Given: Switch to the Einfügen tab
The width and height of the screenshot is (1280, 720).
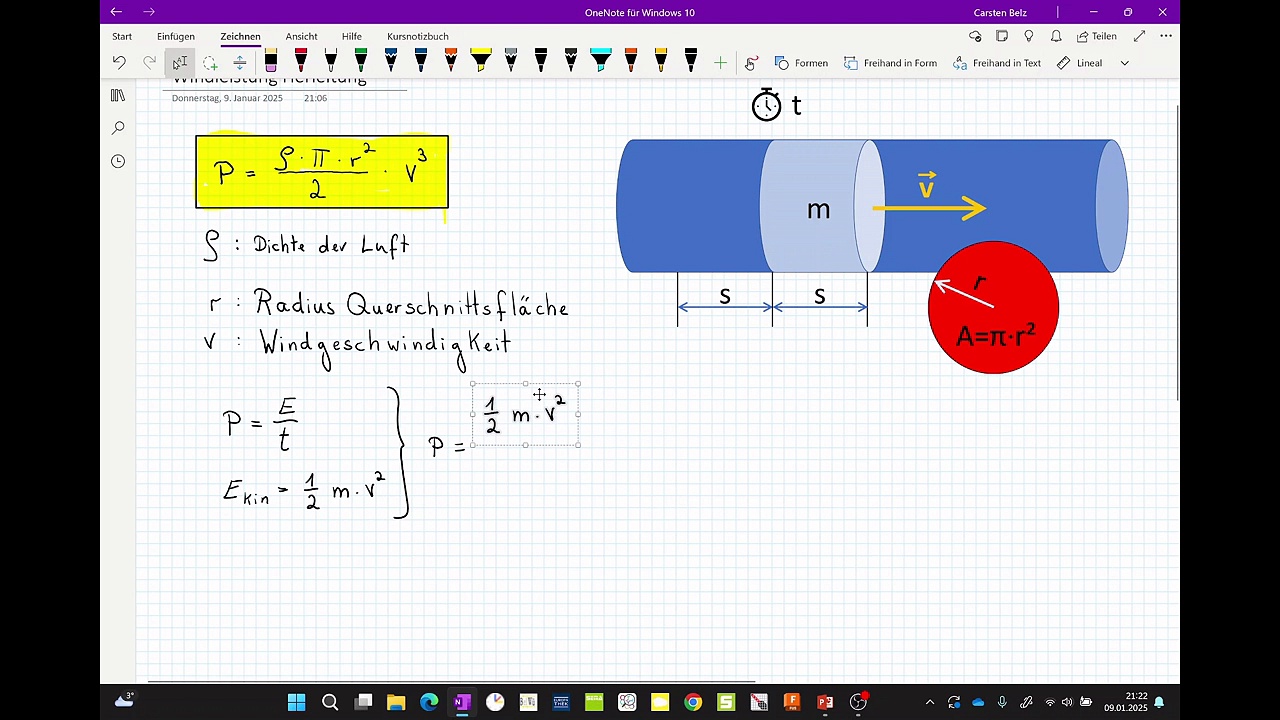Looking at the screenshot, I should (x=176, y=36).
